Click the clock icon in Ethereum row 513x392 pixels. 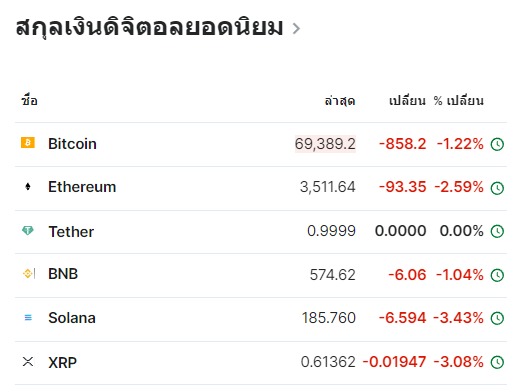(497, 188)
